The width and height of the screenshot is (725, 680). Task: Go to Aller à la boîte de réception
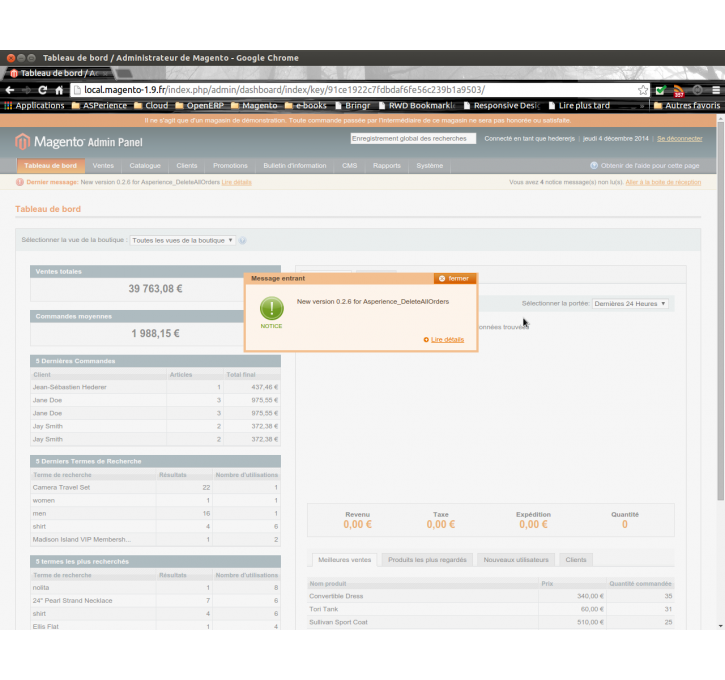point(663,182)
